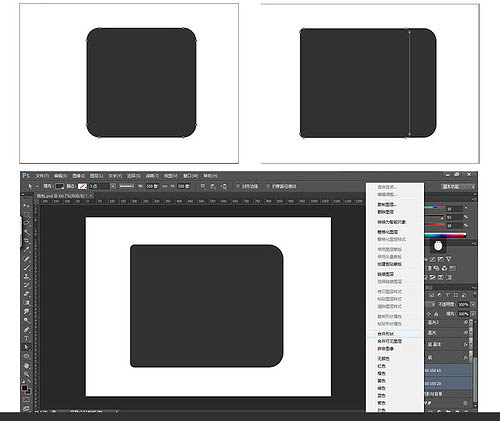Select the Zoom magnifier tool
The image size is (500, 421).
click(27, 374)
